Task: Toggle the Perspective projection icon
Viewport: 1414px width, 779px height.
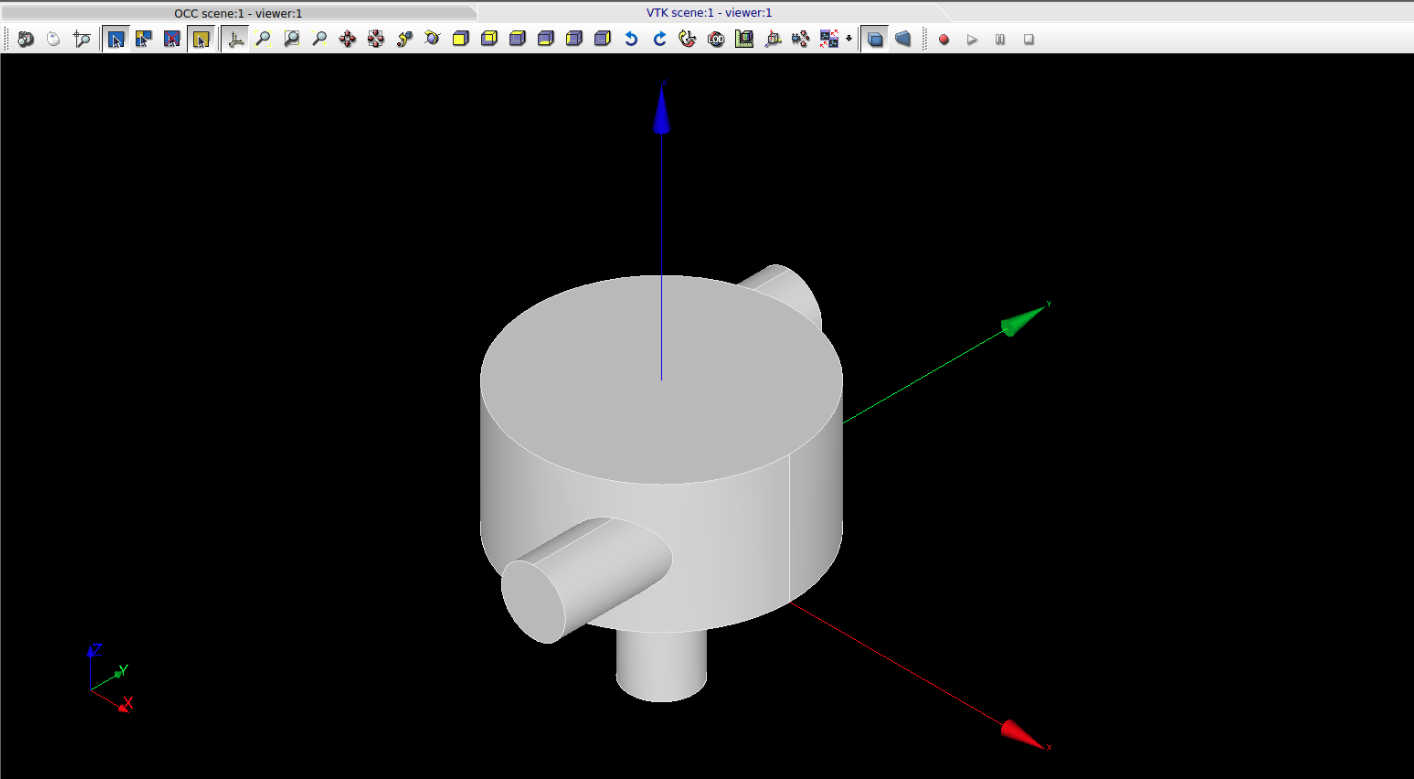Action: click(x=903, y=39)
